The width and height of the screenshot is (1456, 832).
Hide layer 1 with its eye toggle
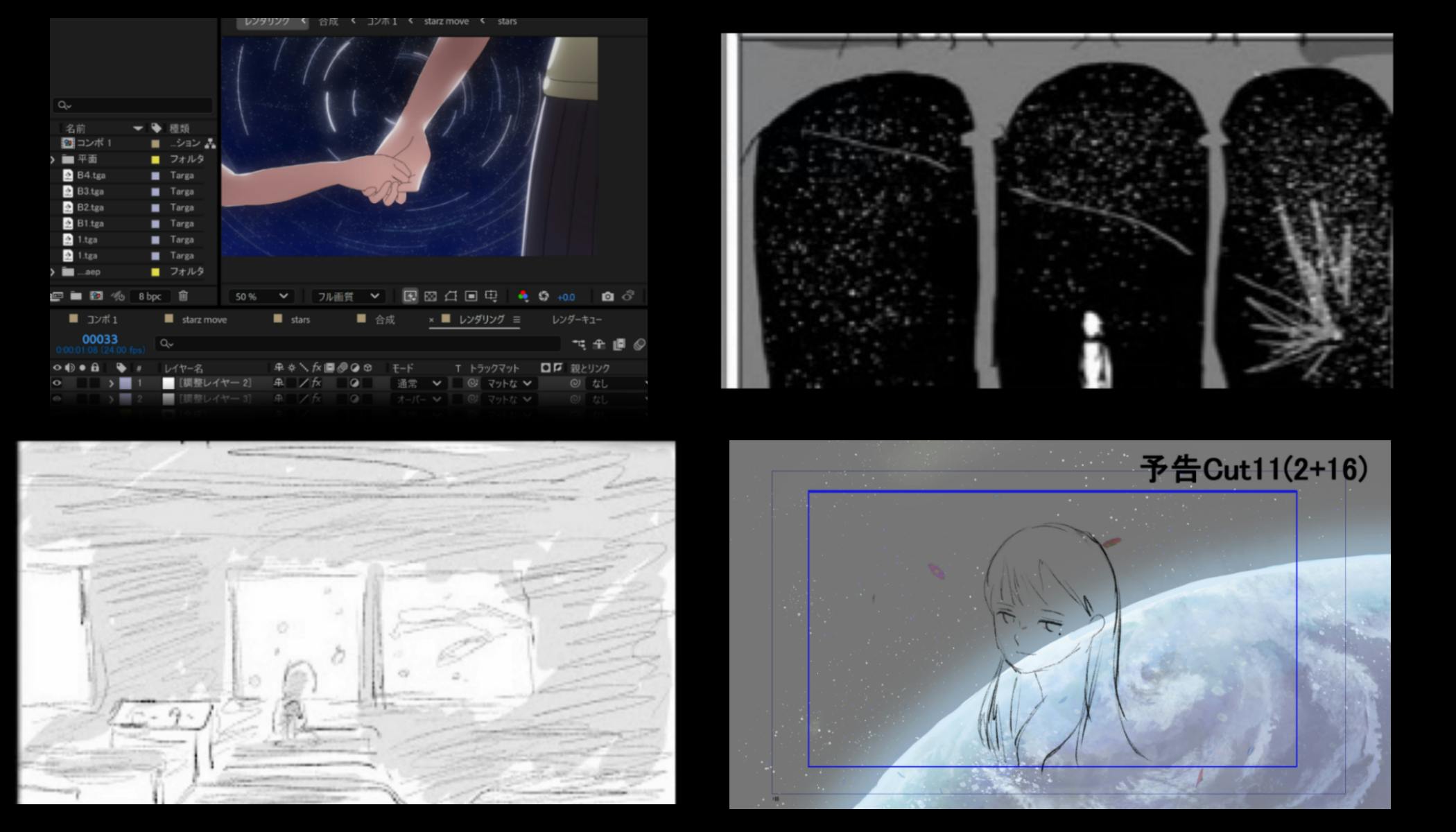tap(57, 383)
